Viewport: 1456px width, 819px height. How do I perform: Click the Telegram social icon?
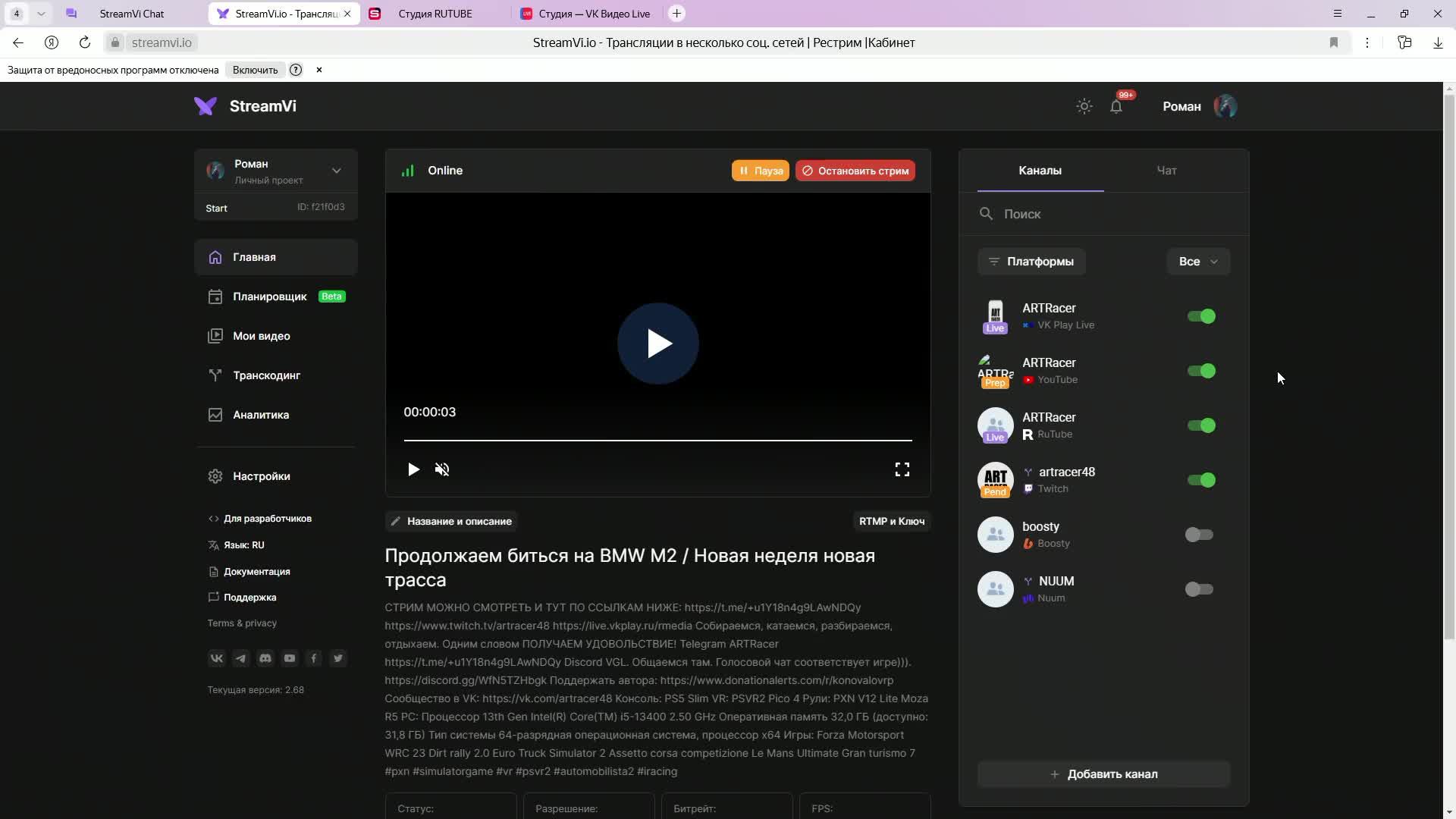pyautogui.click(x=241, y=658)
